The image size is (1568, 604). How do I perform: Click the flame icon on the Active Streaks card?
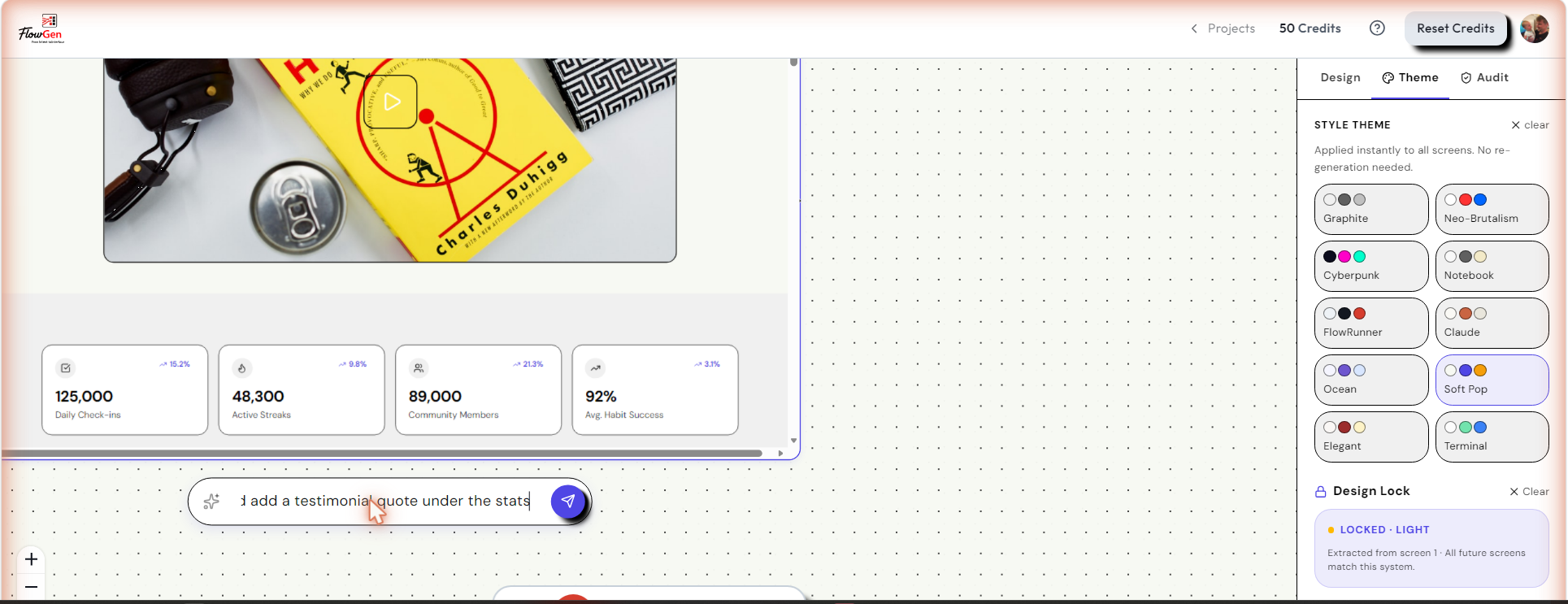241,368
